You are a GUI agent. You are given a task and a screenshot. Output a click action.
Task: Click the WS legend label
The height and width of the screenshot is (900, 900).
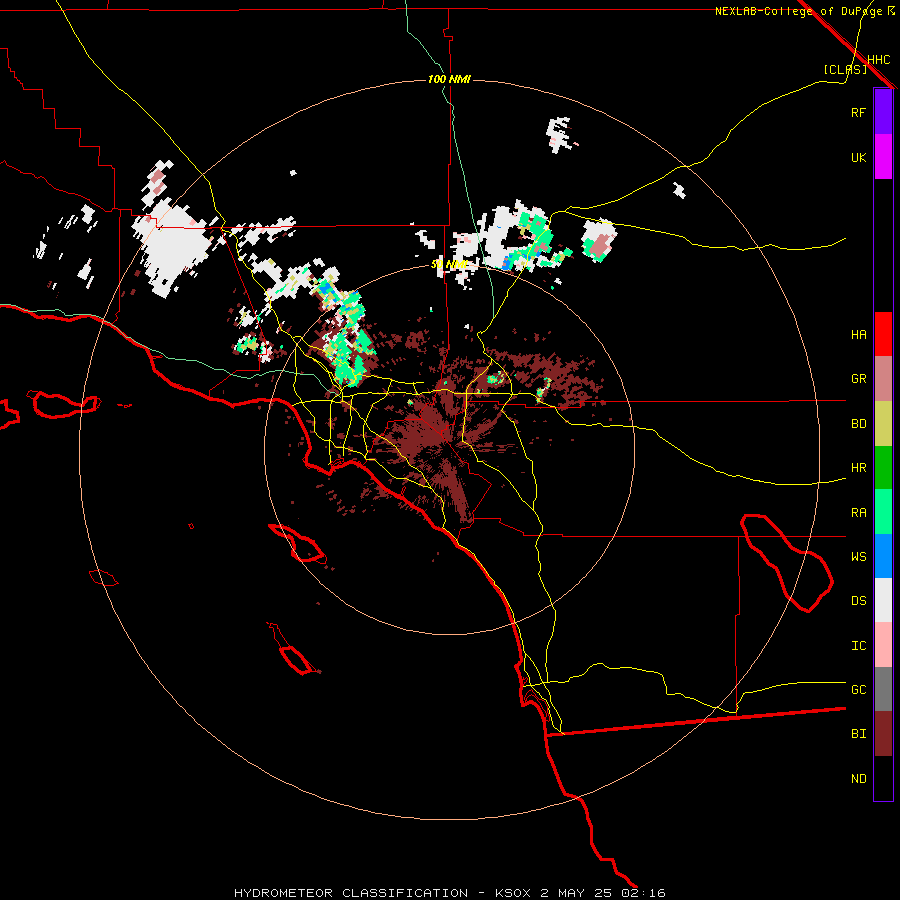tap(858, 556)
